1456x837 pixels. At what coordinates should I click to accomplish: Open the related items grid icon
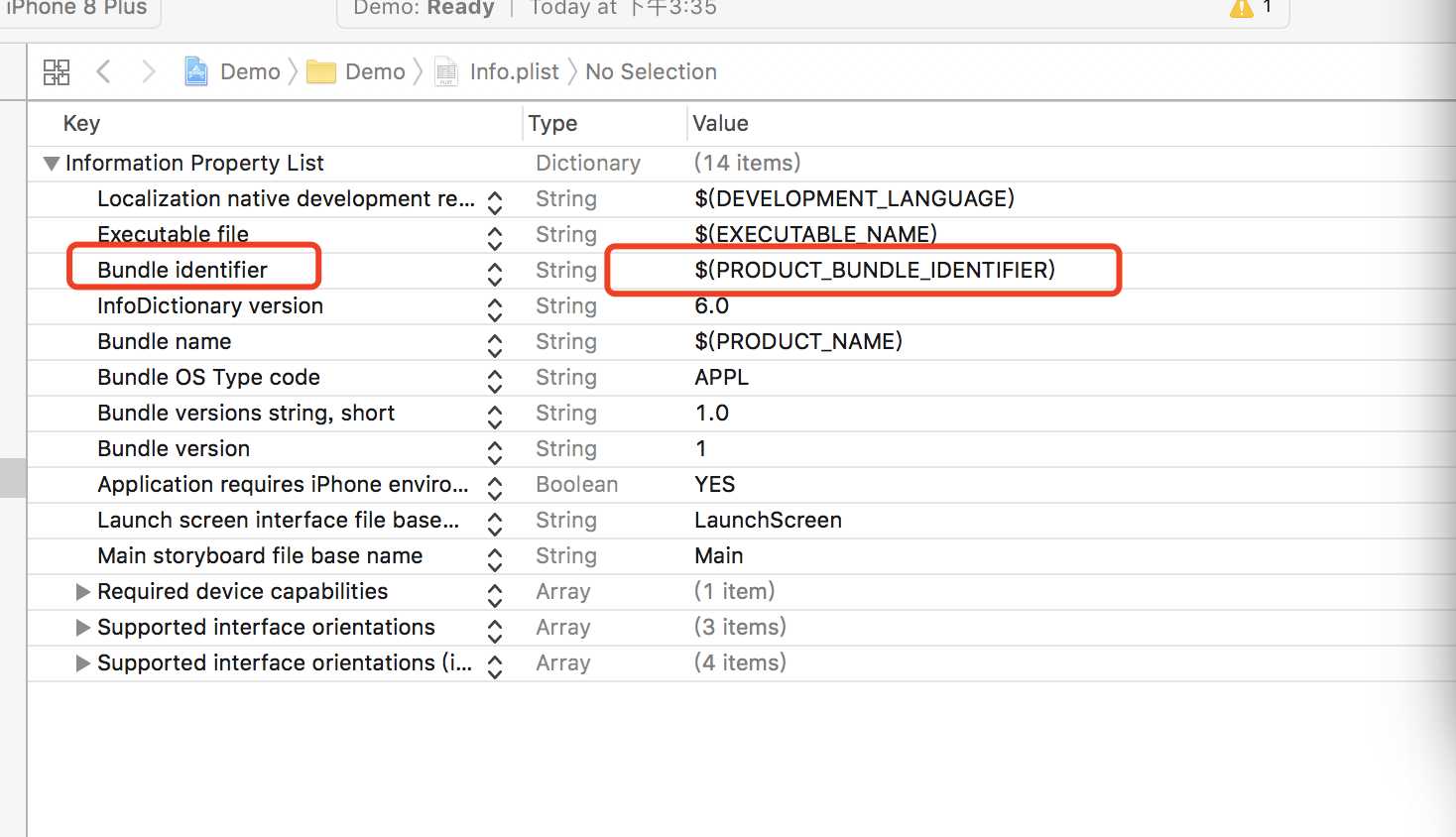[x=57, y=71]
